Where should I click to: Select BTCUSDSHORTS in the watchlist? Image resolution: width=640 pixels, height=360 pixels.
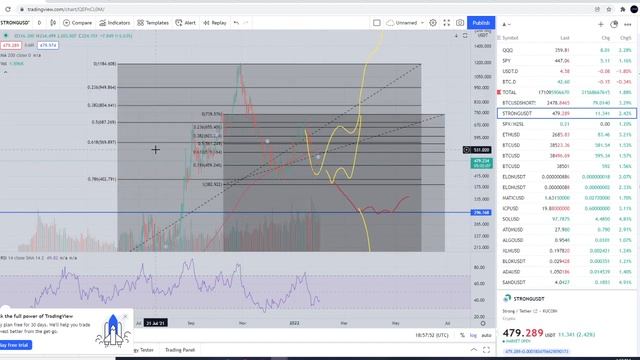coord(567,103)
